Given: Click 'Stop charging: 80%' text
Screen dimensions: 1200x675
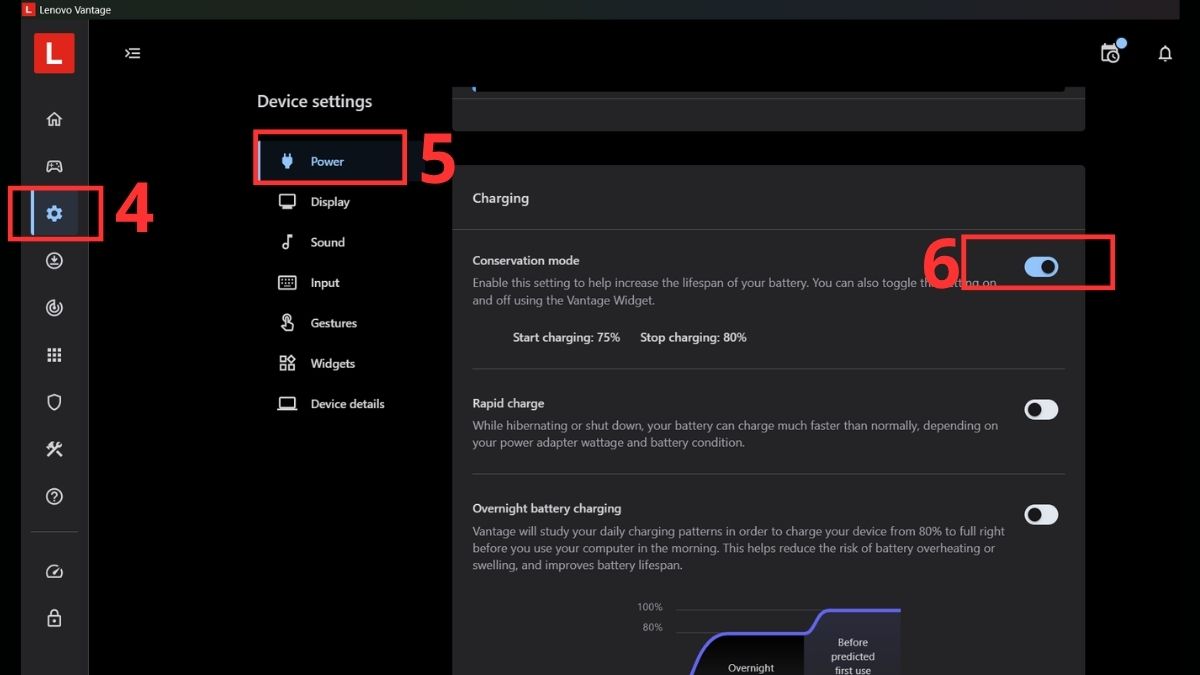Looking at the screenshot, I should [x=693, y=337].
